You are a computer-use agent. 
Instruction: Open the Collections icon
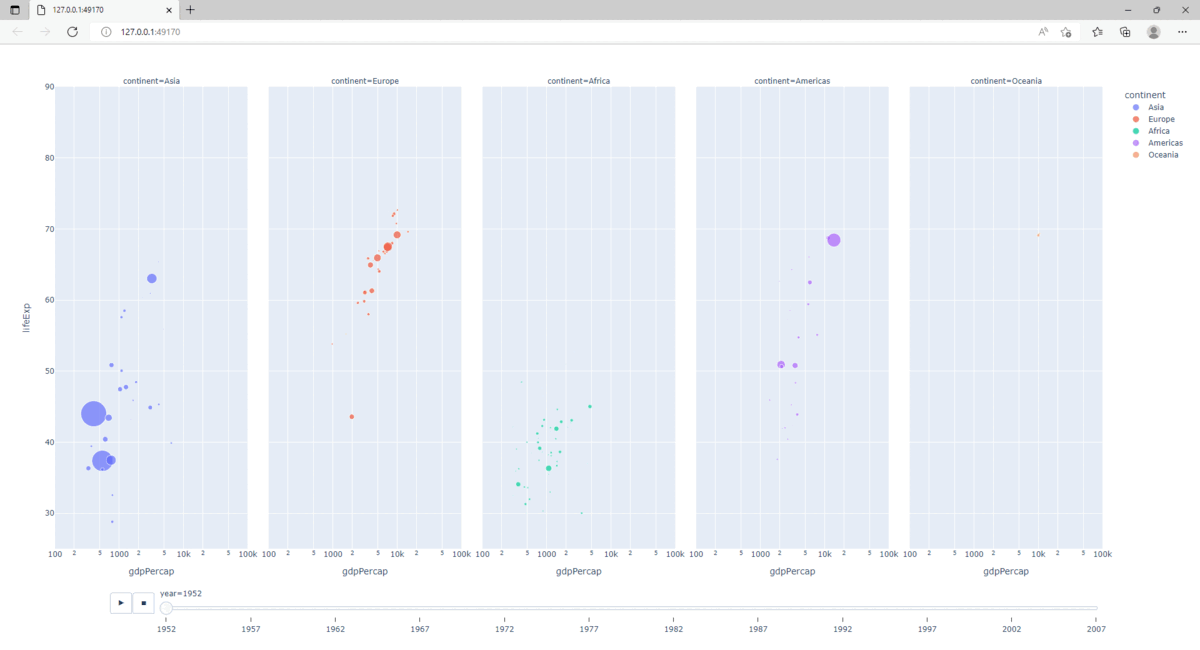tap(1125, 32)
